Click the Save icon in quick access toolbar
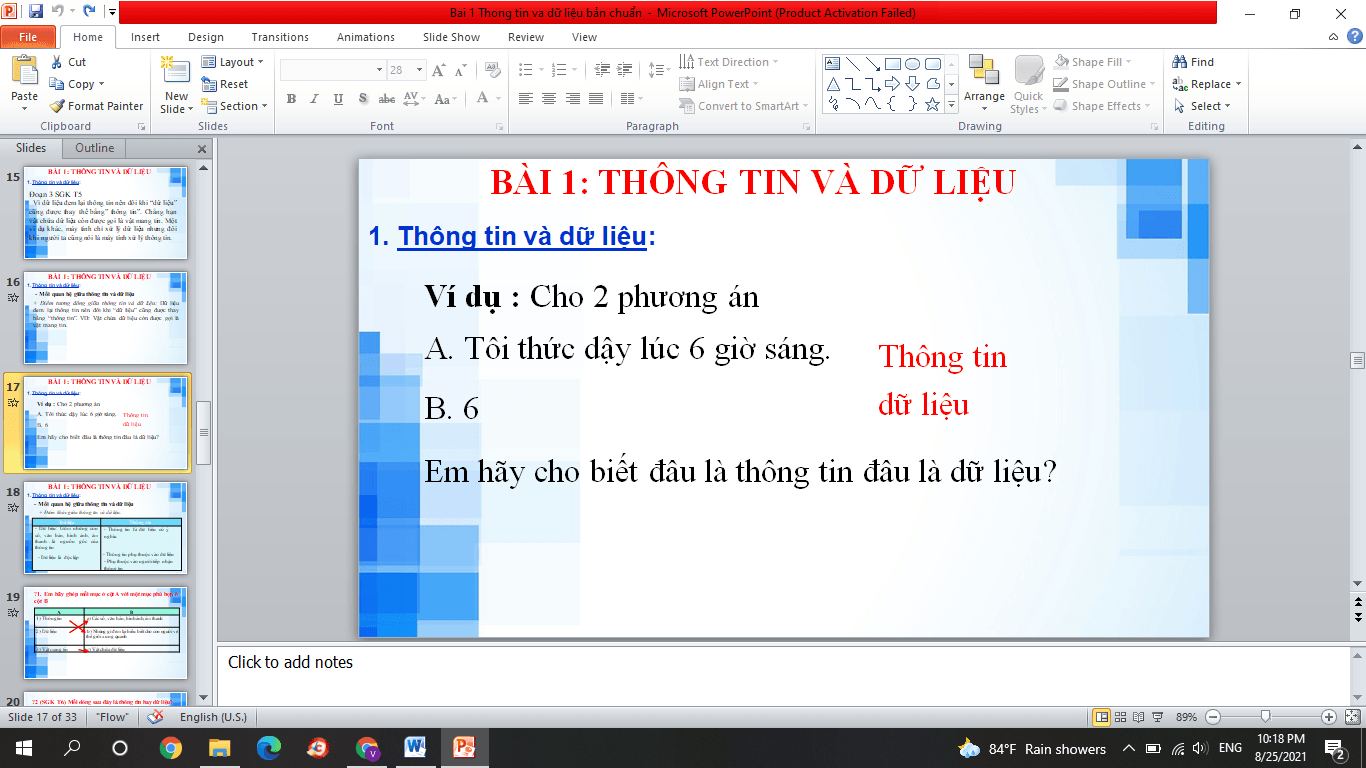 click(36, 13)
